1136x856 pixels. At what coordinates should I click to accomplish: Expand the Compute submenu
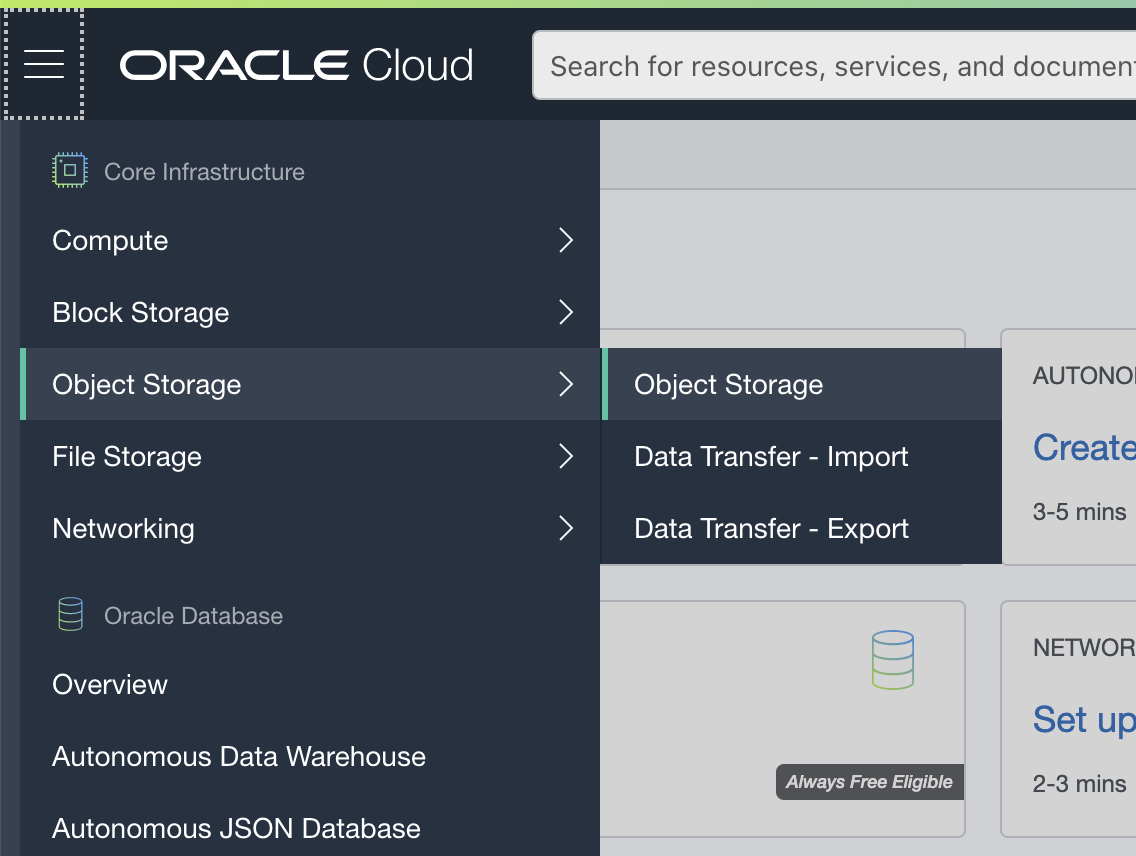click(x=566, y=240)
